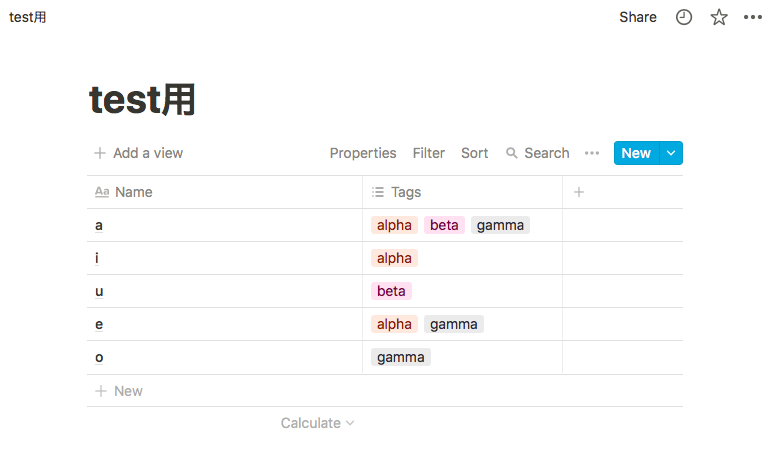Add a new property column with plus
This screenshot has width=768, height=473.
(579, 192)
